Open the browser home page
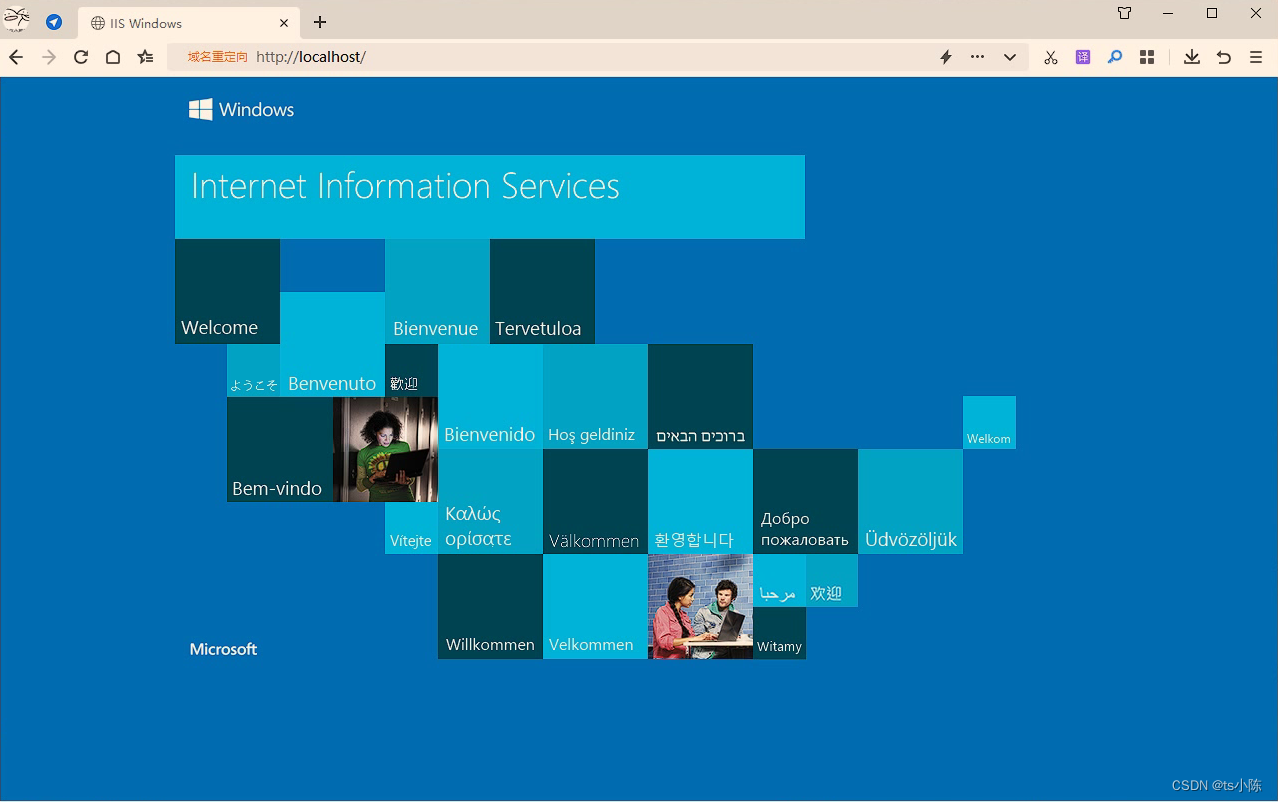1278x802 pixels. 113,57
